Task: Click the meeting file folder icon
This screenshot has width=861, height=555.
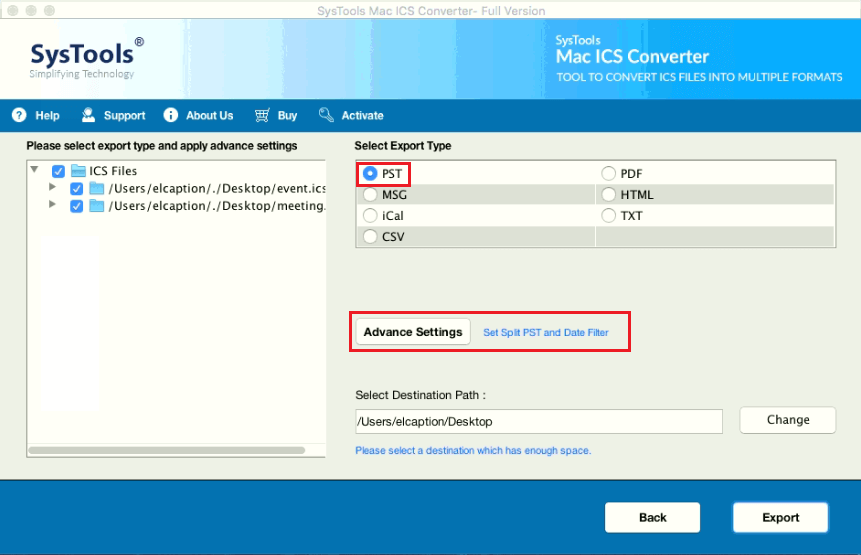Action: click(x=97, y=206)
